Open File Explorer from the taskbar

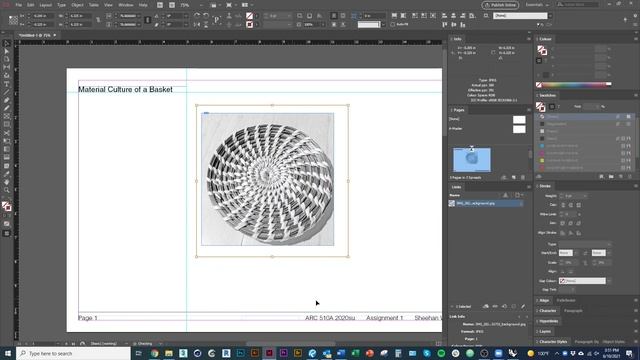click(x=169, y=353)
